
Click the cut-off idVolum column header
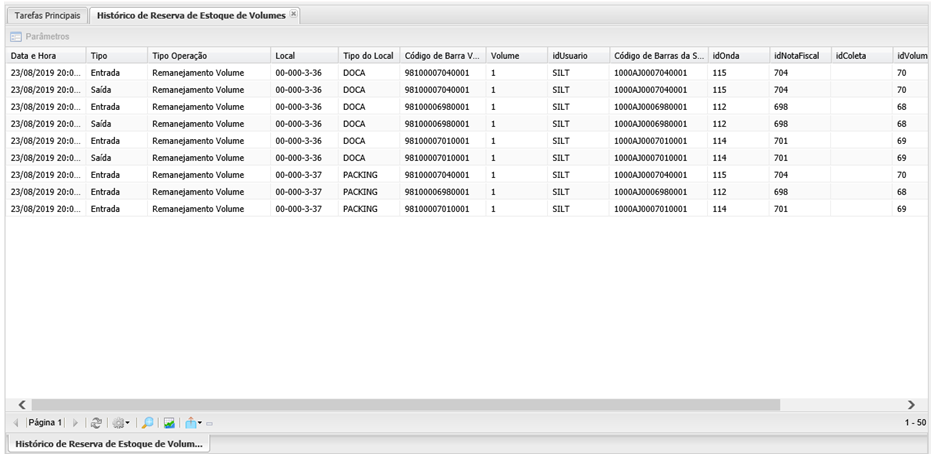pos(911,56)
